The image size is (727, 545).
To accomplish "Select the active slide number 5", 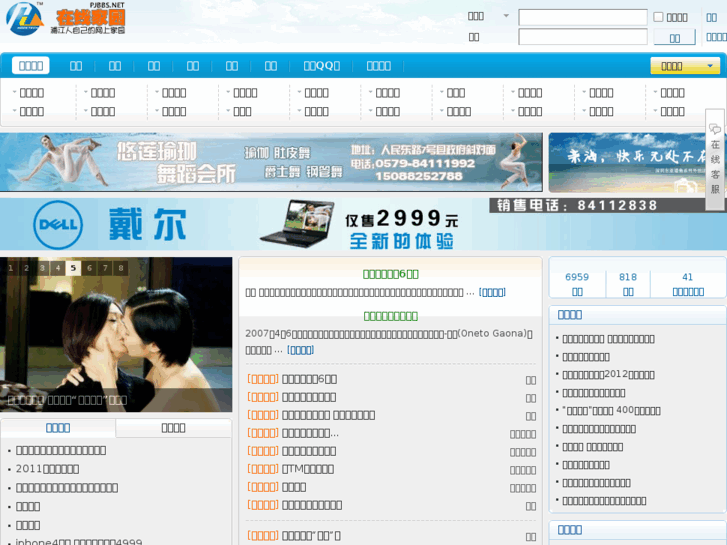I will (73, 268).
